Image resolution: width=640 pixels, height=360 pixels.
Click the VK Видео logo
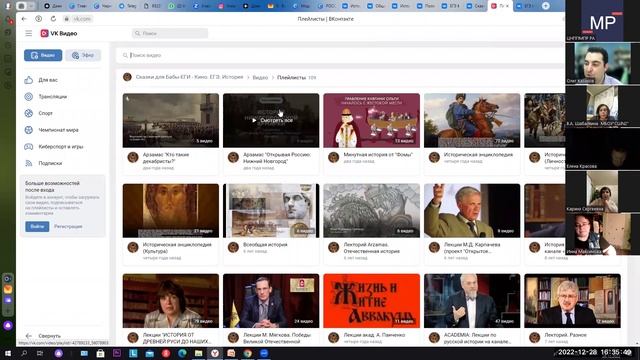[59, 33]
